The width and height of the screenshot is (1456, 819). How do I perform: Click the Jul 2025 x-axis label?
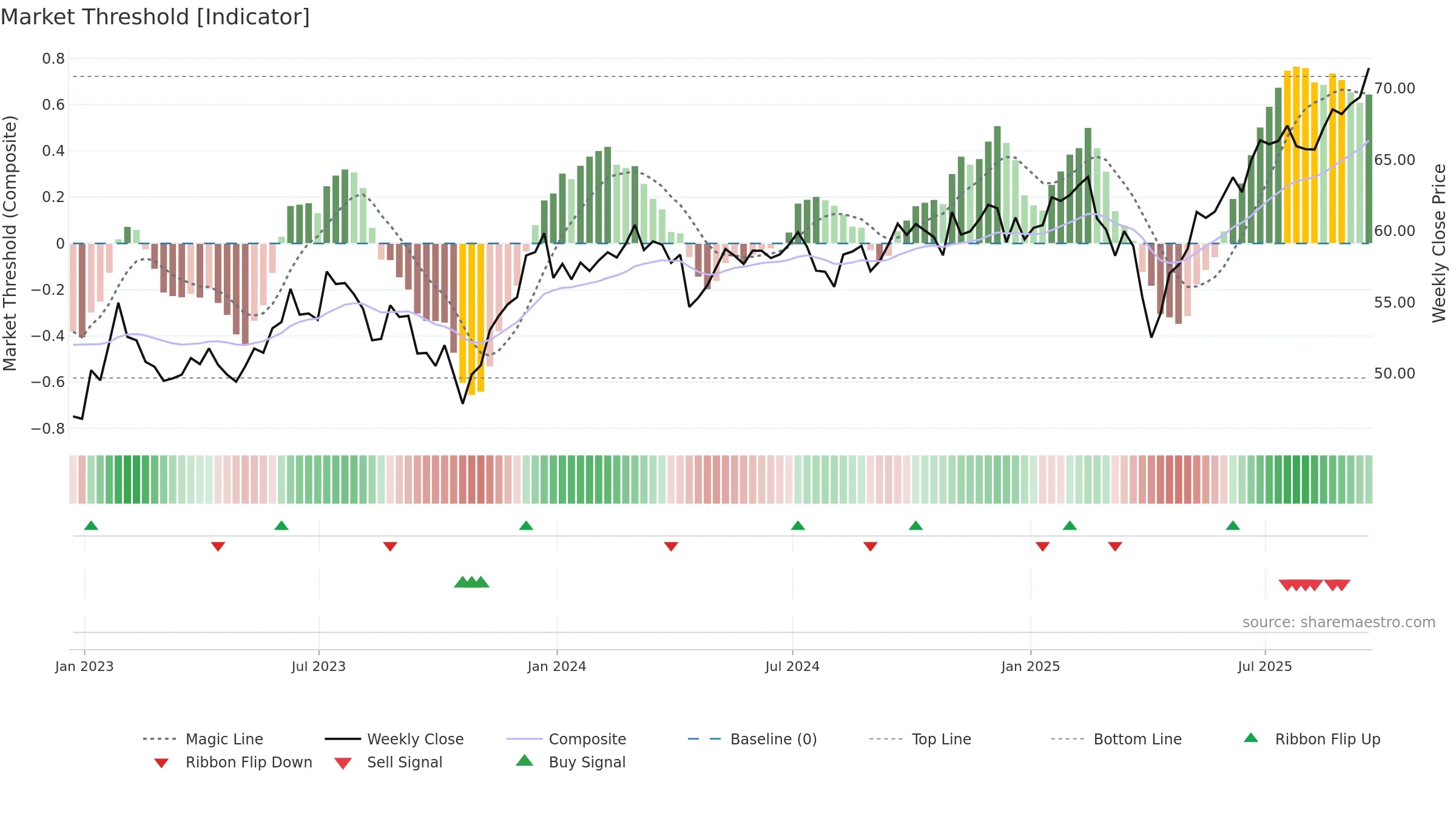[x=1265, y=667]
